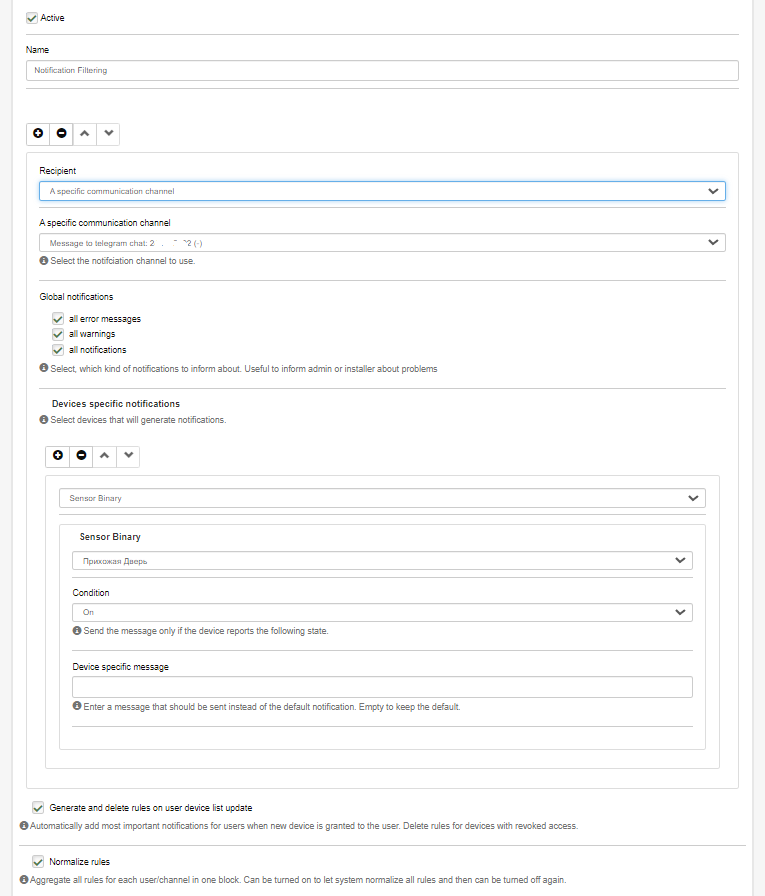Toggle the 'all warnings' checkbox

[58, 334]
